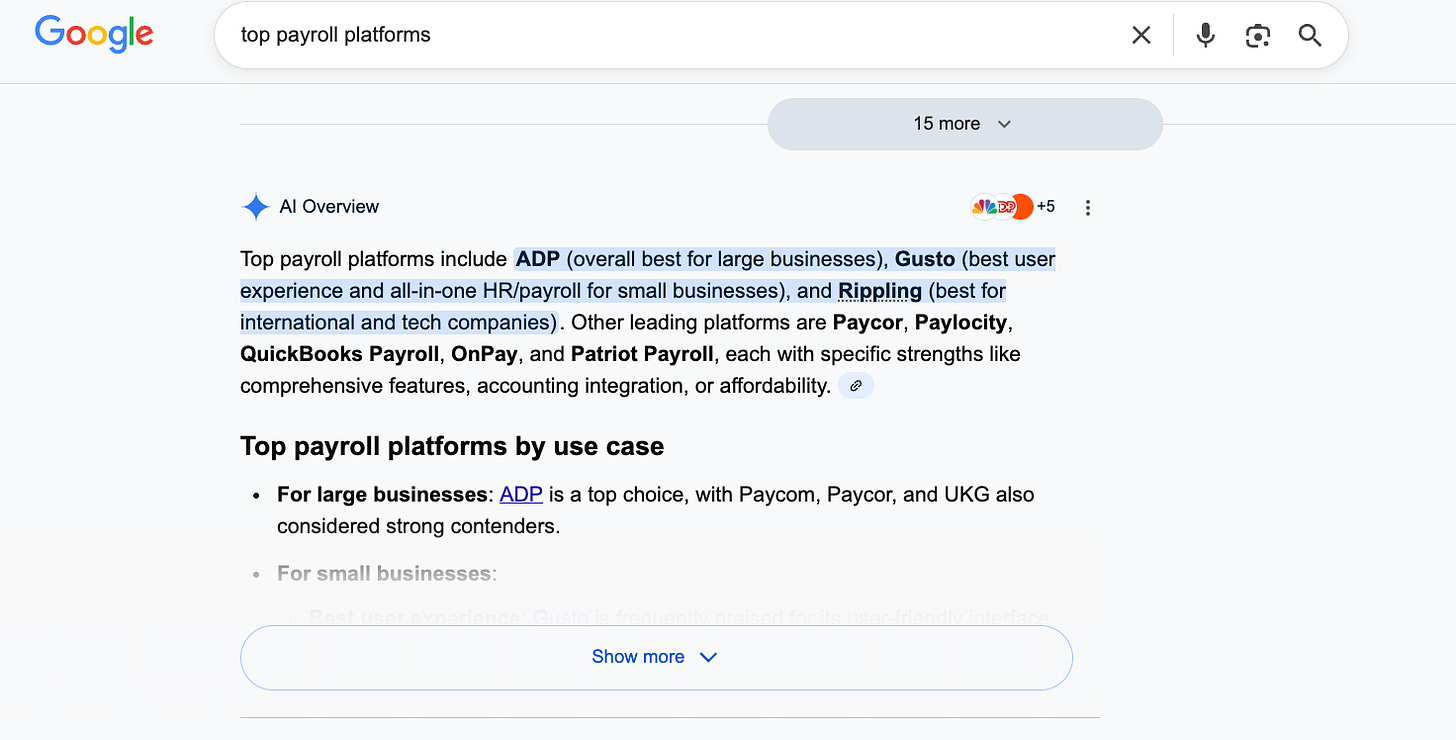The image size is (1456, 740).
Task: Click the link chip after "affordability."
Action: click(x=856, y=386)
